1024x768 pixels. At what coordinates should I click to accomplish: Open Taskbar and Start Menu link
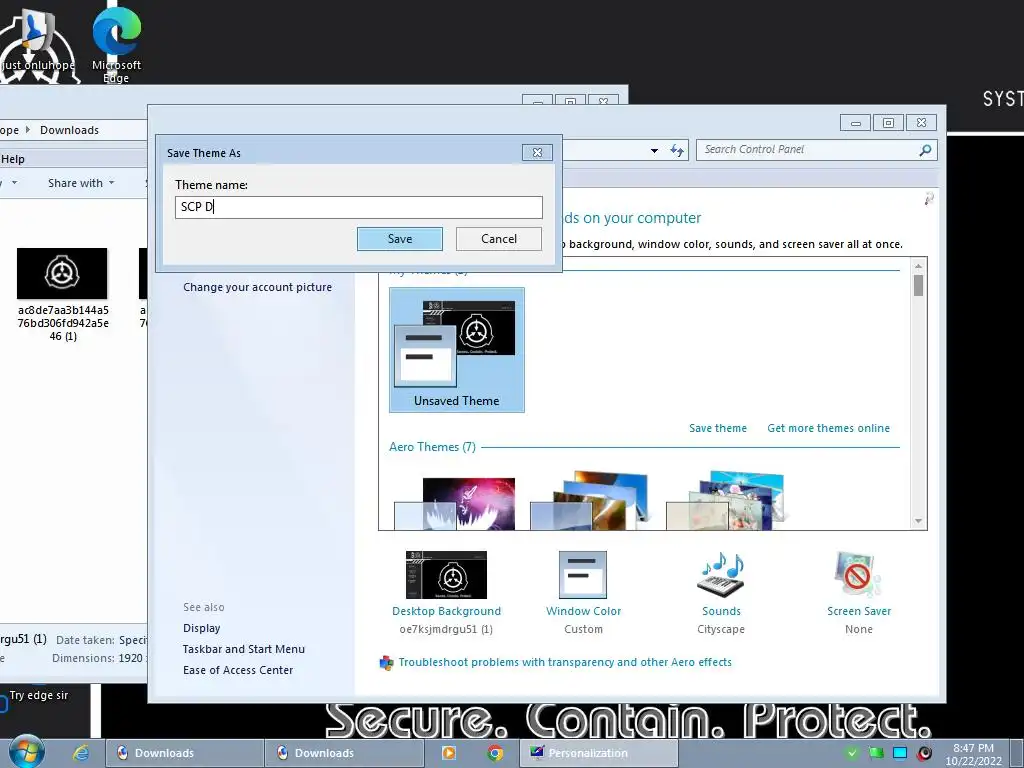click(x=244, y=649)
